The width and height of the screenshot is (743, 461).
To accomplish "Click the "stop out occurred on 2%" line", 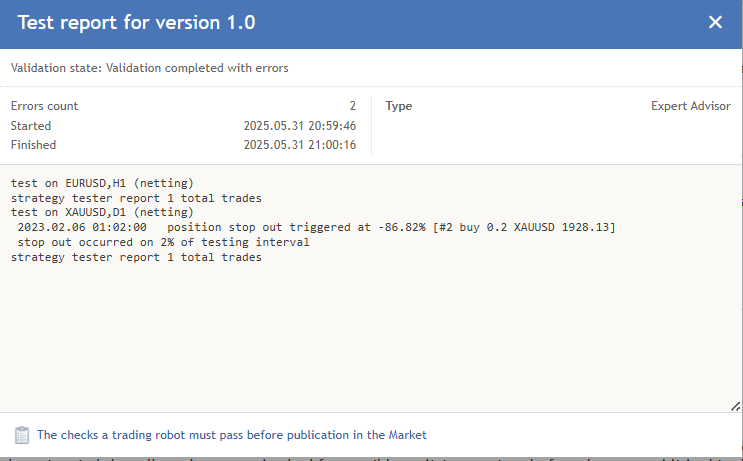I will [x=163, y=242].
